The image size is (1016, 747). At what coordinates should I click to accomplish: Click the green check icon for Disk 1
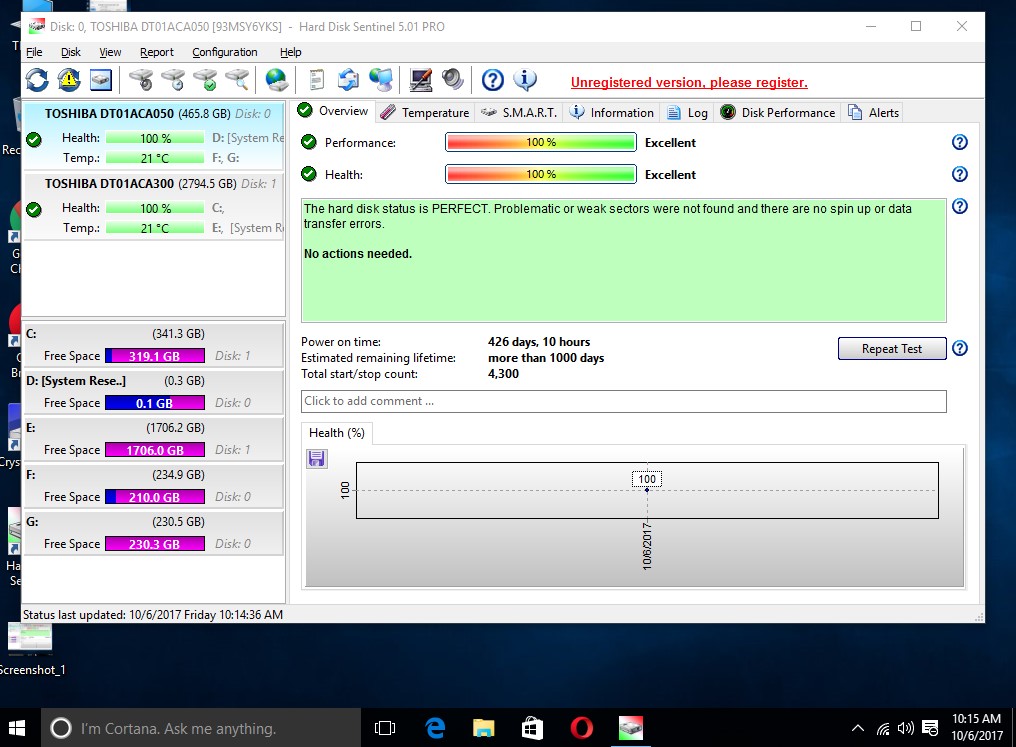point(34,209)
